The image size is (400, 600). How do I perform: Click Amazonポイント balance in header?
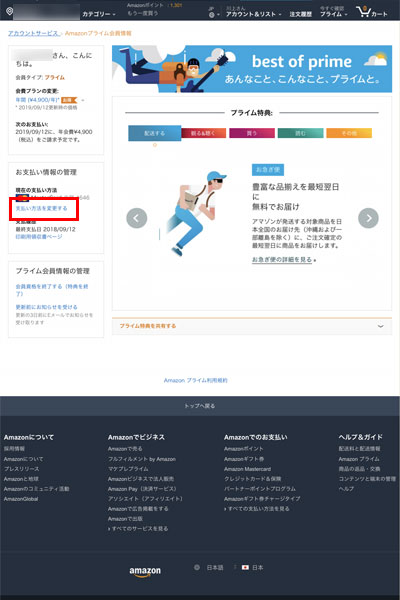click(154, 5)
